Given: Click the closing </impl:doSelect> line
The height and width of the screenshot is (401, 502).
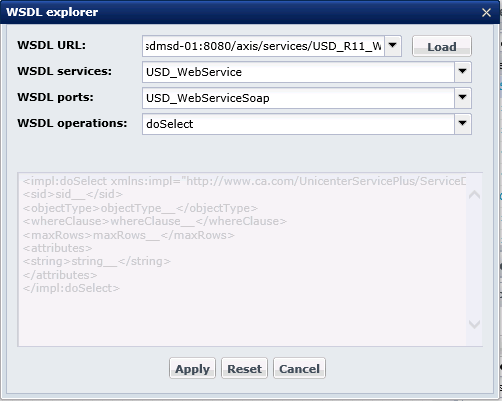Looking at the screenshot, I should click(71, 288).
